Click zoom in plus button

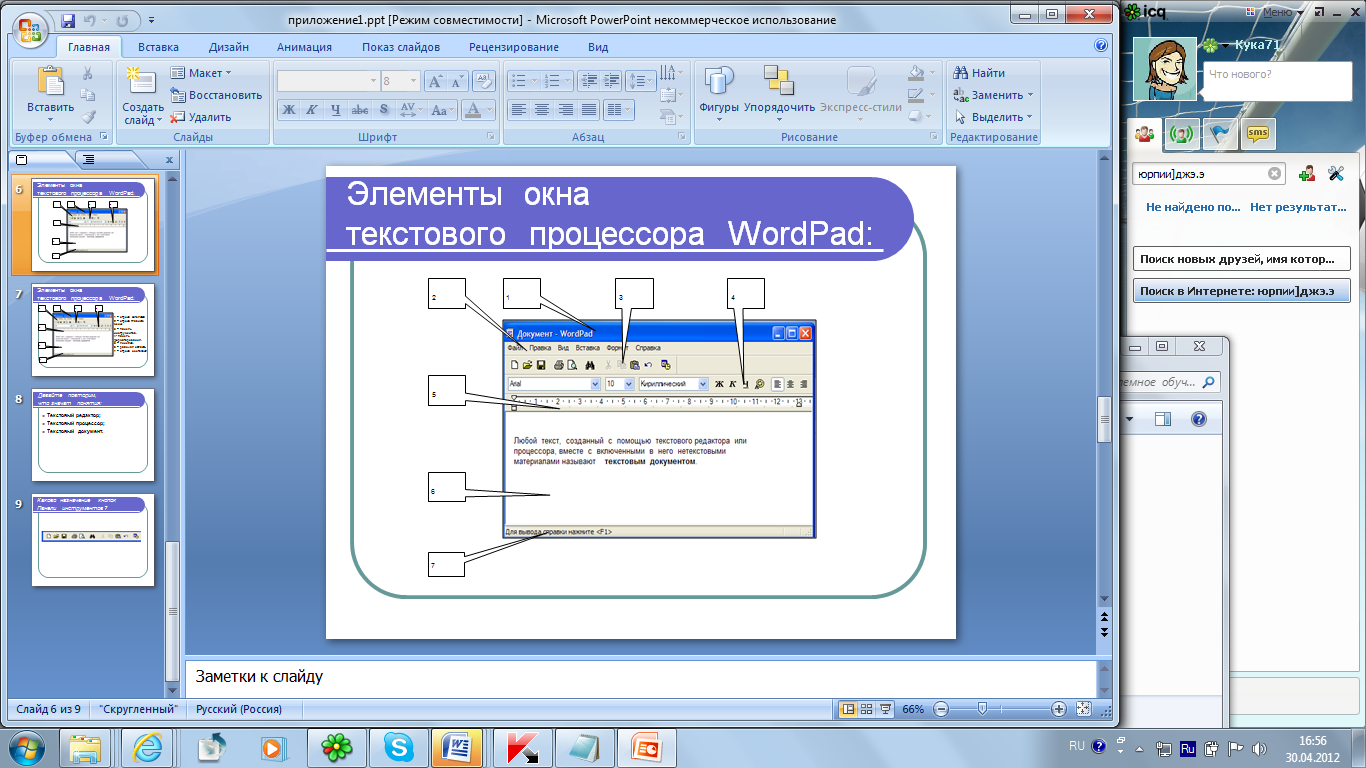click(1058, 709)
